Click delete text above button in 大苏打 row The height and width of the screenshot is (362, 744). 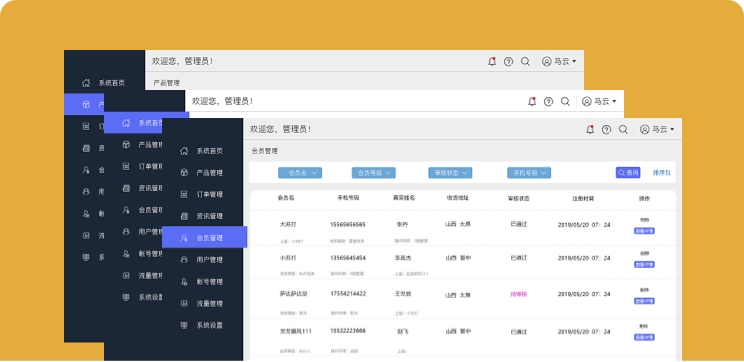click(x=644, y=220)
